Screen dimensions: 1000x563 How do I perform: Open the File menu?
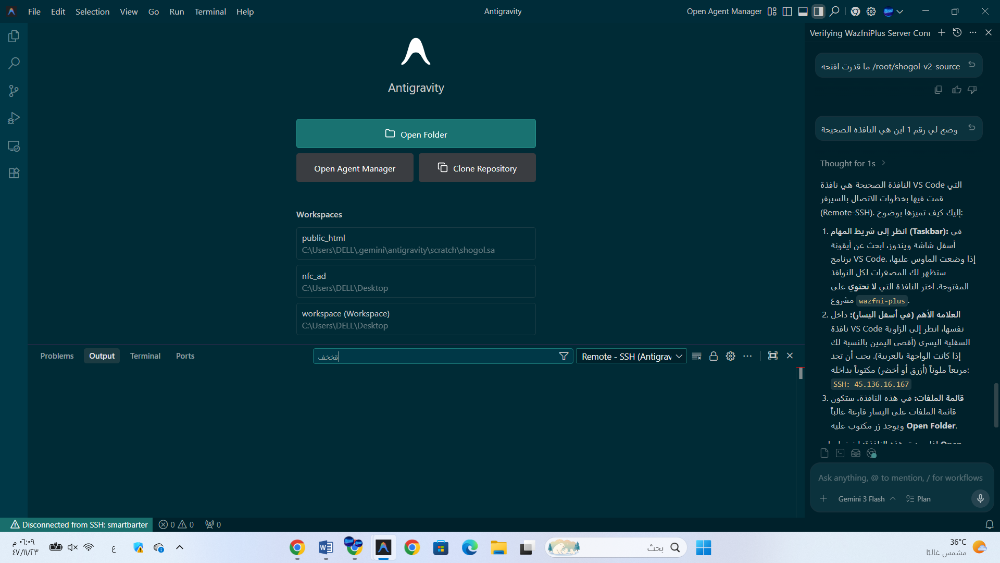34,11
